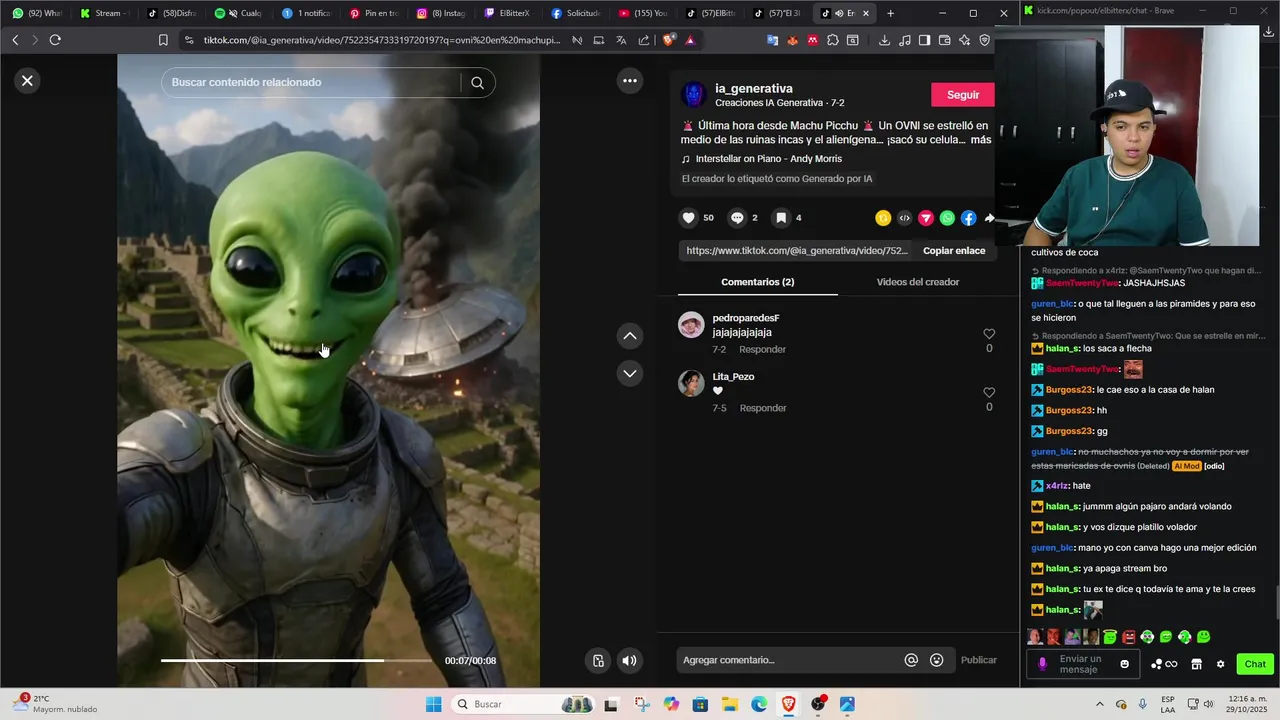
Task: Click the Kick chat 'Enviar un mensaje' field
Action: tap(1084, 664)
